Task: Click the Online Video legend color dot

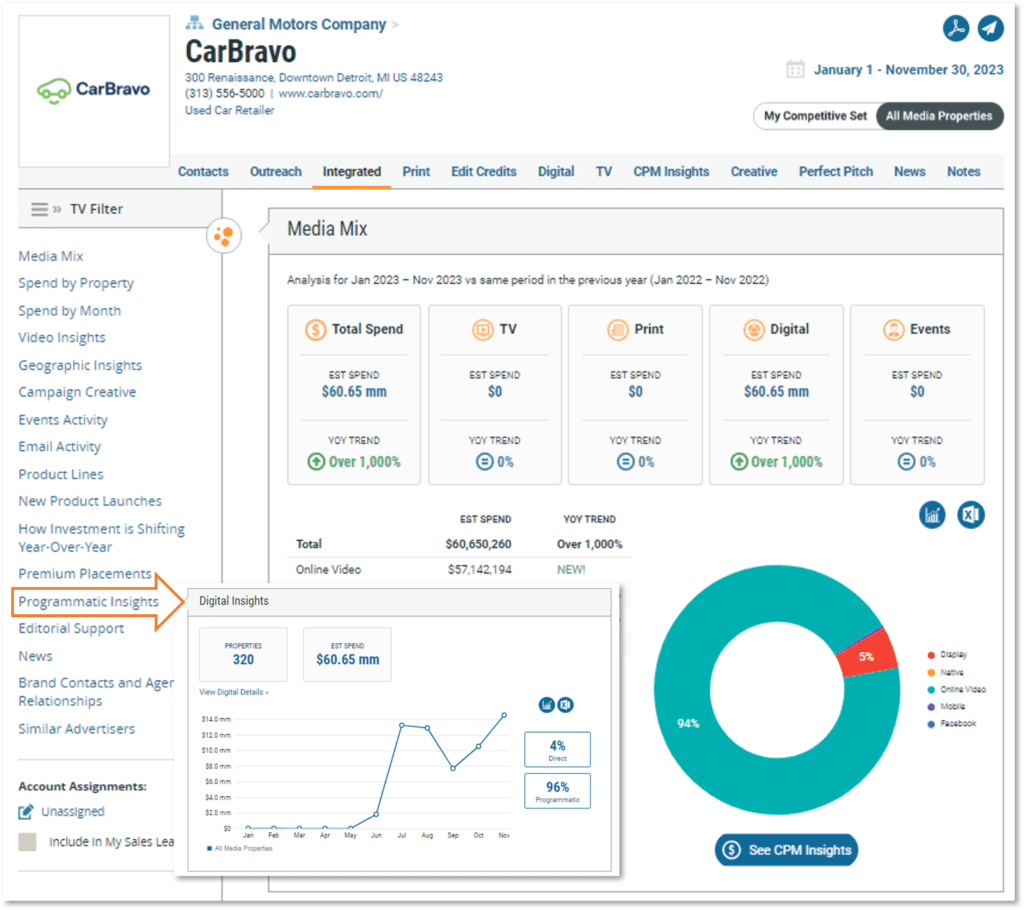Action: point(931,690)
